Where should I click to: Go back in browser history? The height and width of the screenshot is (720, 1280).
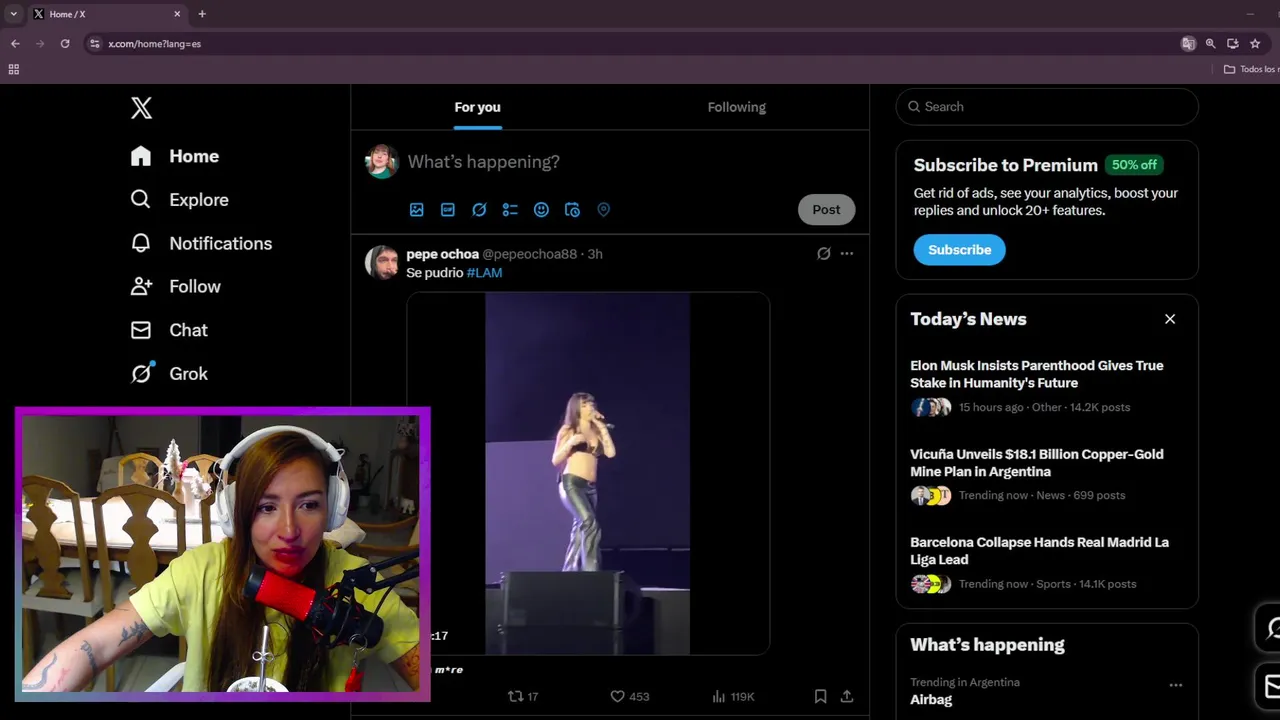(x=15, y=44)
